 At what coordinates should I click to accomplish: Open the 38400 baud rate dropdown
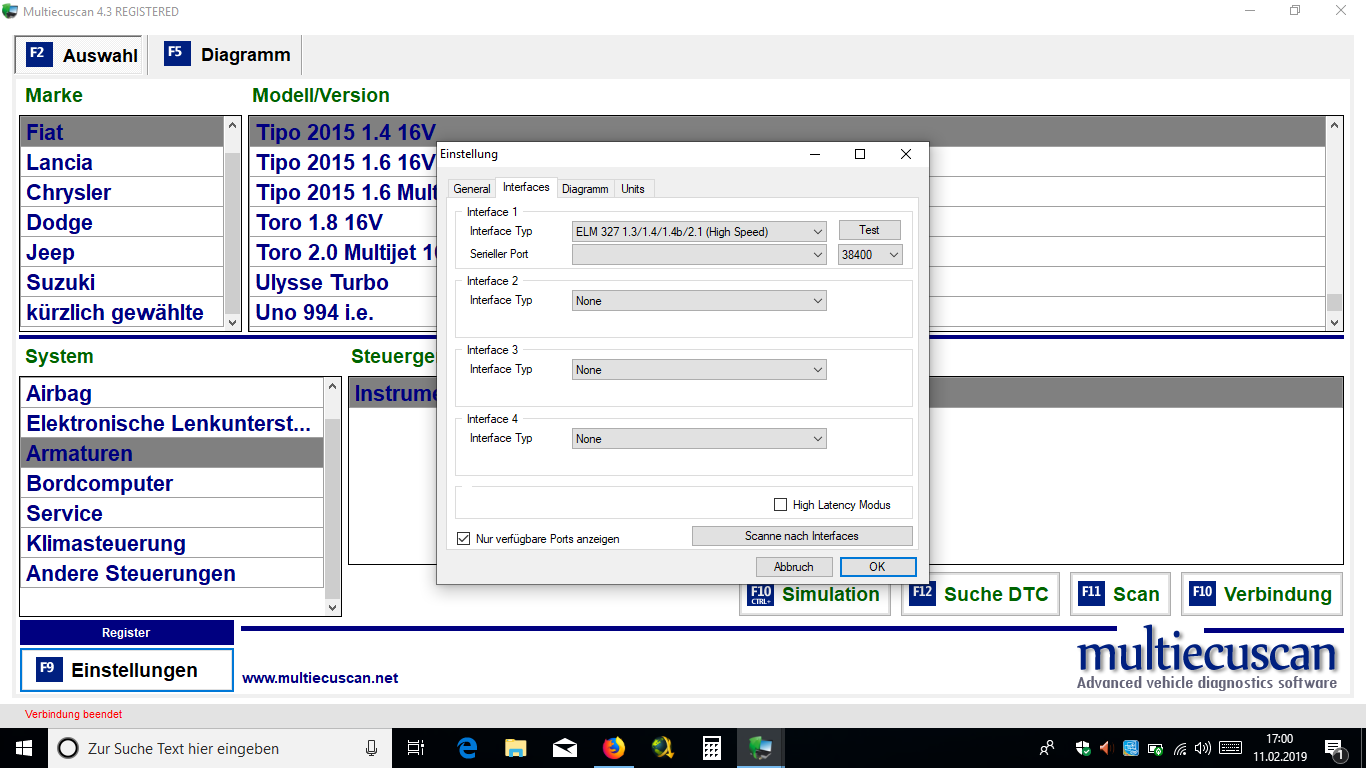pyautogui.click(x=870, y=254)
